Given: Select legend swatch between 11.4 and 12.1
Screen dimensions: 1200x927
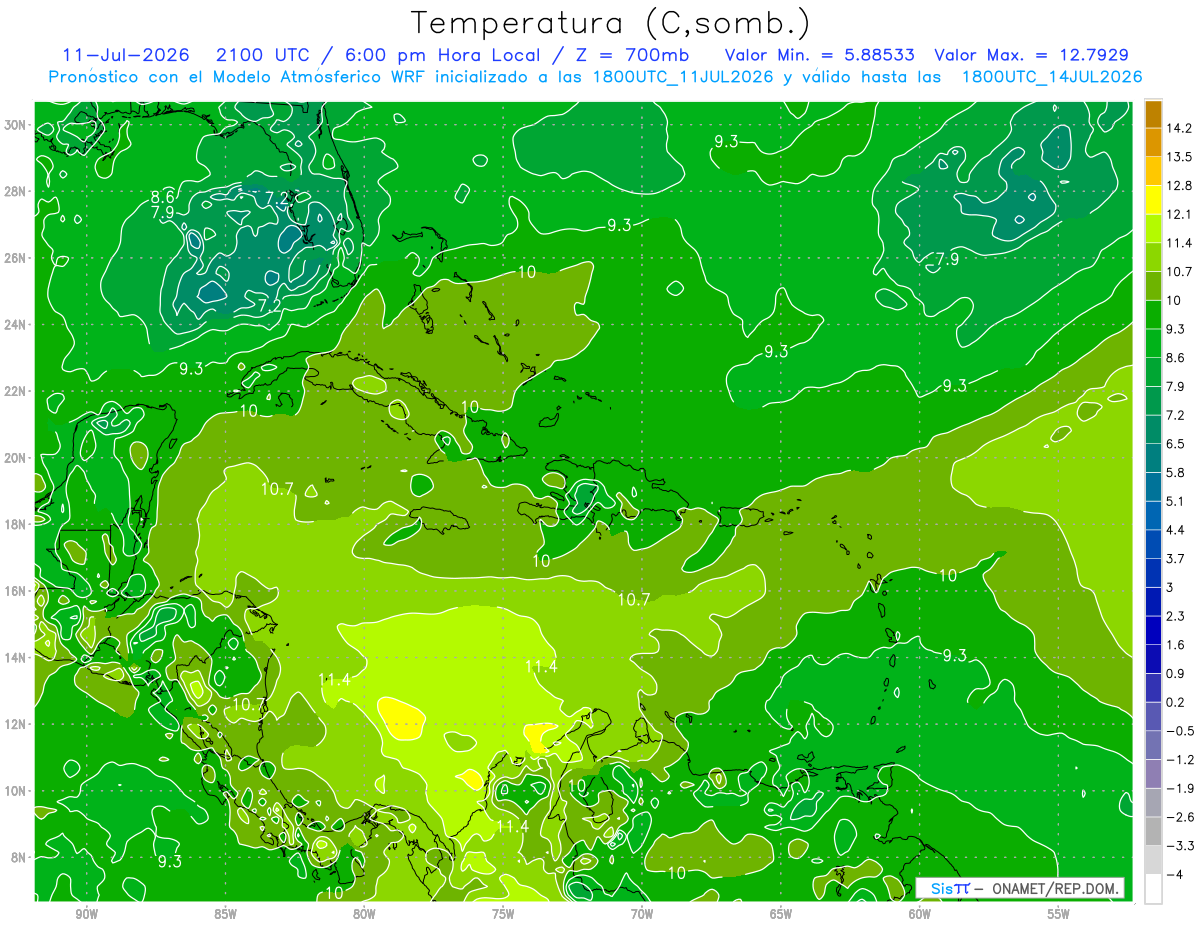Looking at the screenshot, I should point(1153,229).
